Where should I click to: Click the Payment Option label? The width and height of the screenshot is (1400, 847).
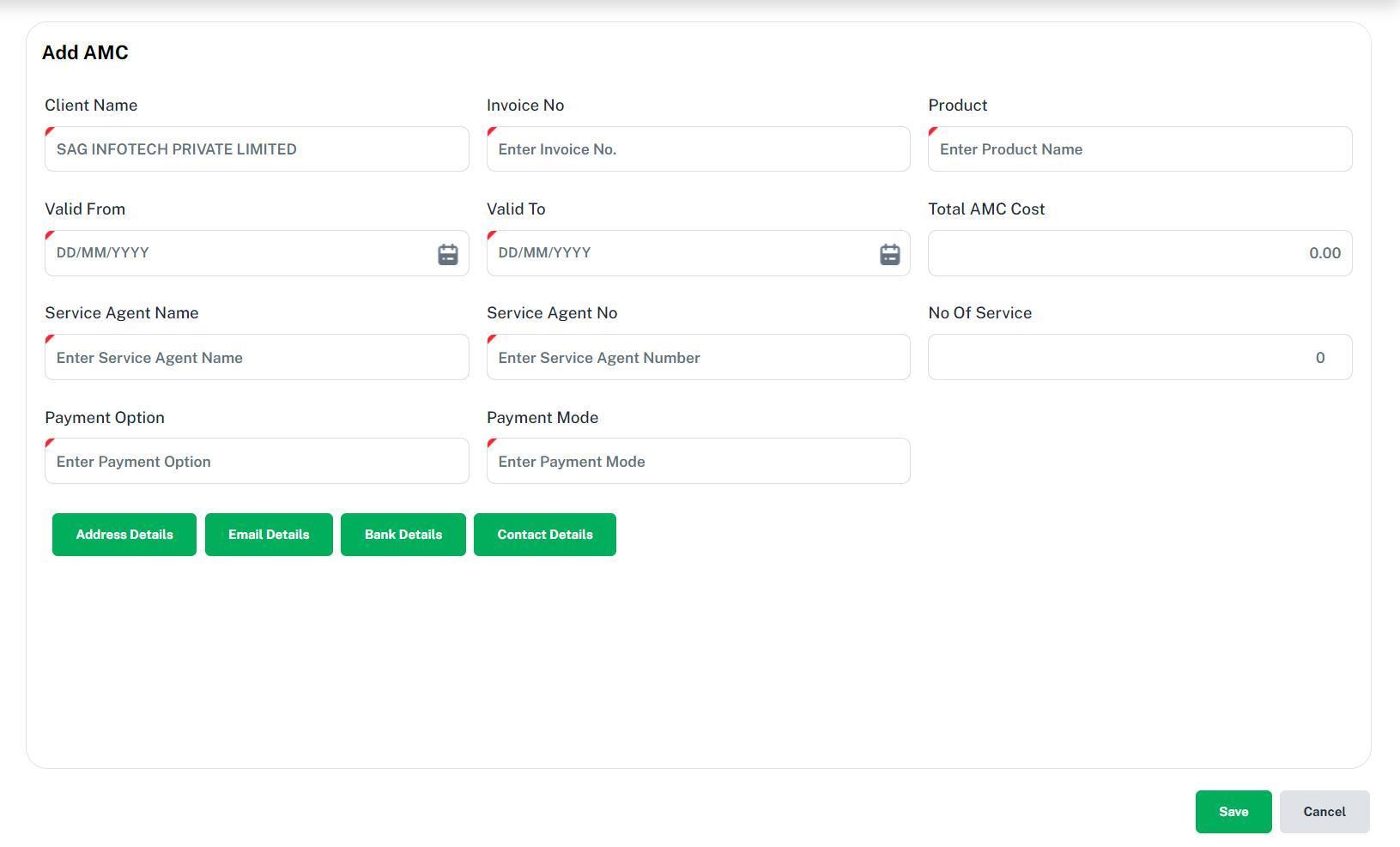[x=105, y=418]
